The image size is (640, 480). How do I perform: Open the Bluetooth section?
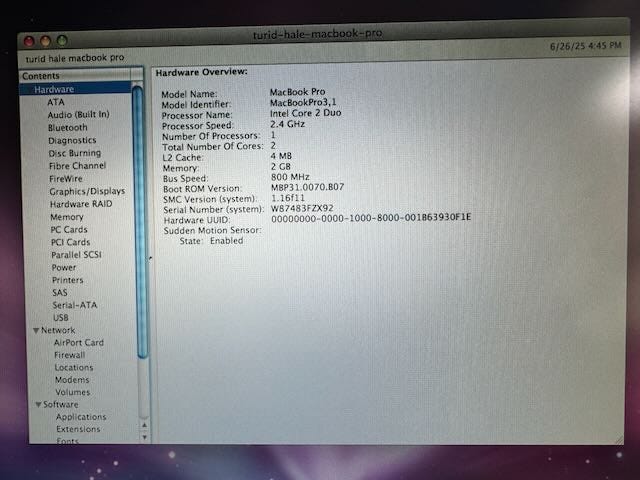click(x=68, y=128)
